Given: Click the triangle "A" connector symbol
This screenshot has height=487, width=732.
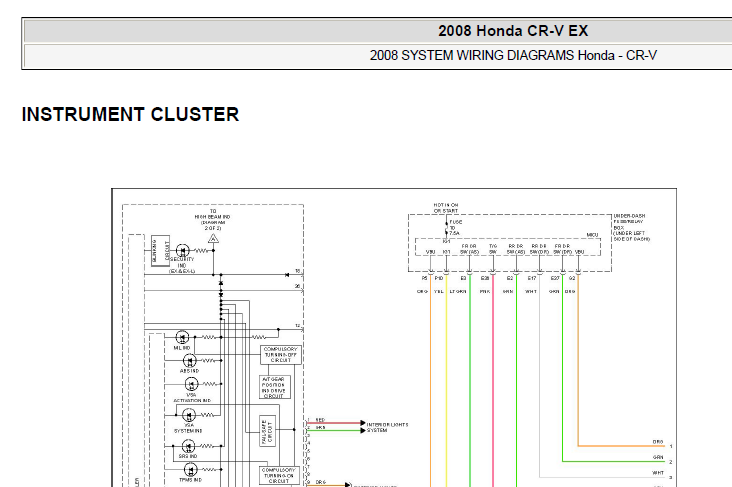Looking at the screenshot, I should [213, 239].
